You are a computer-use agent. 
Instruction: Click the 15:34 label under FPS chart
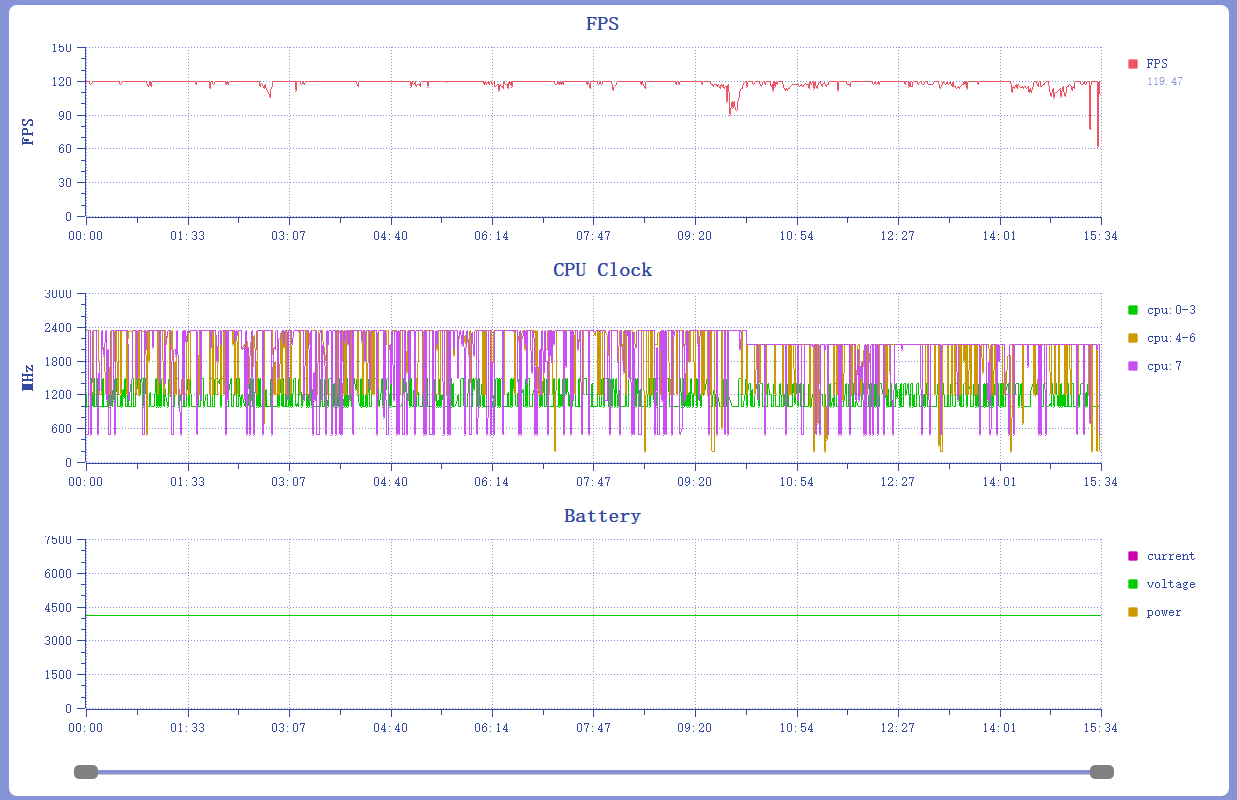[x=1101, y=236]
